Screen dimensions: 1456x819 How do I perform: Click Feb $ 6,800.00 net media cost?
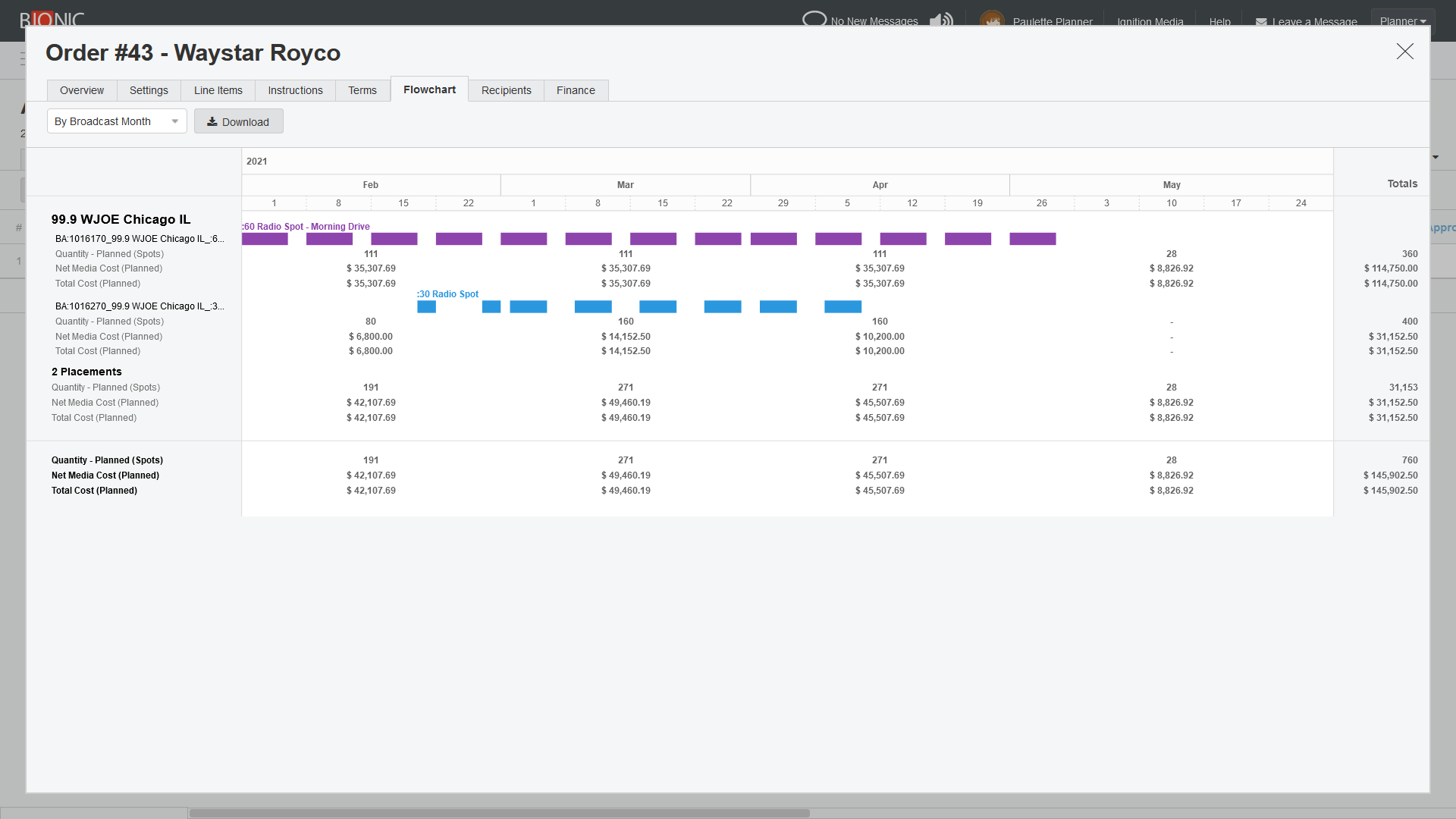click(x=371, y=337)
